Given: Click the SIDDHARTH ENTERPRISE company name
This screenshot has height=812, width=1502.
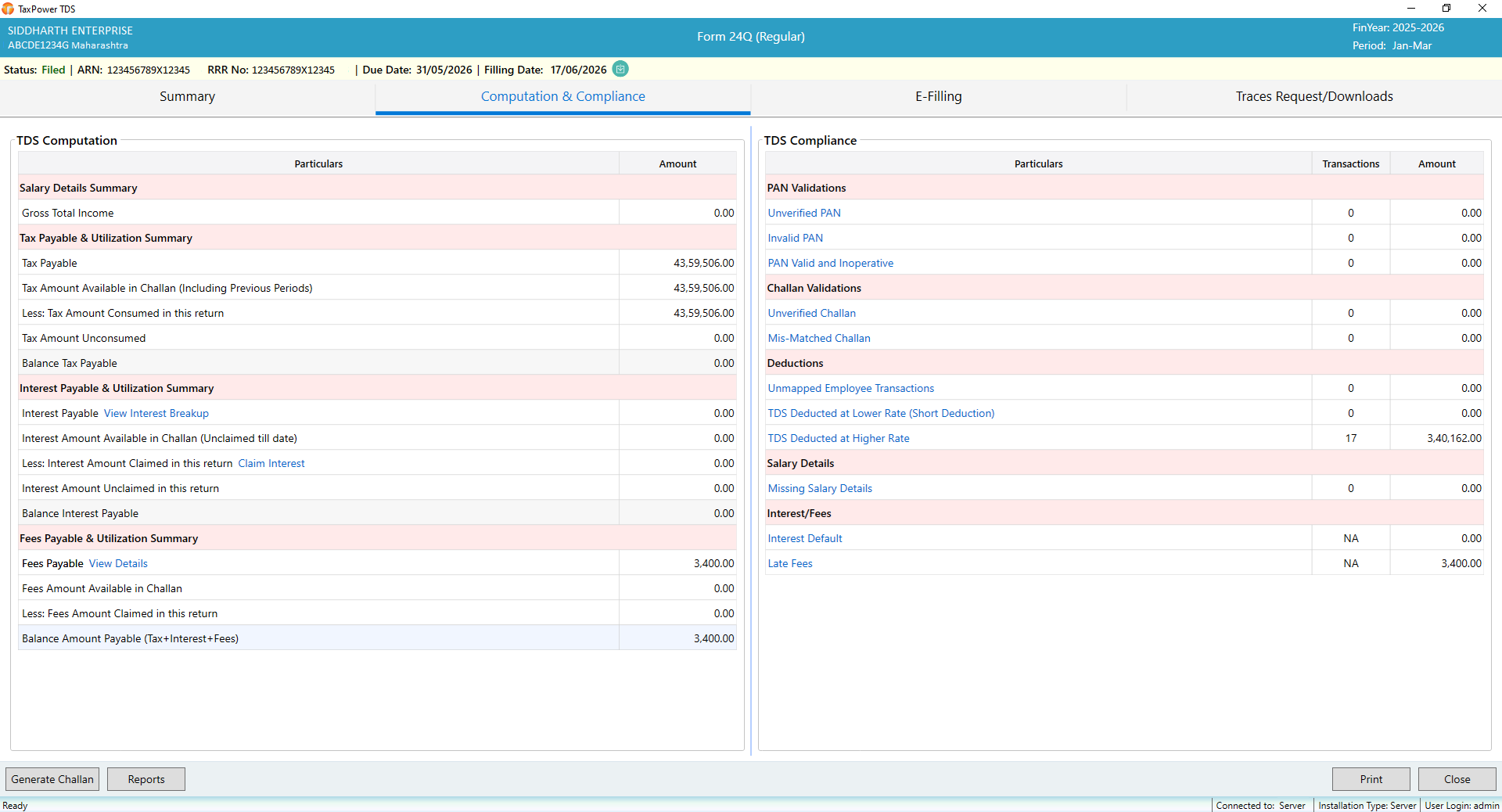Looking at the screenshot, I should pyautogui.click(x=70, y=31).
